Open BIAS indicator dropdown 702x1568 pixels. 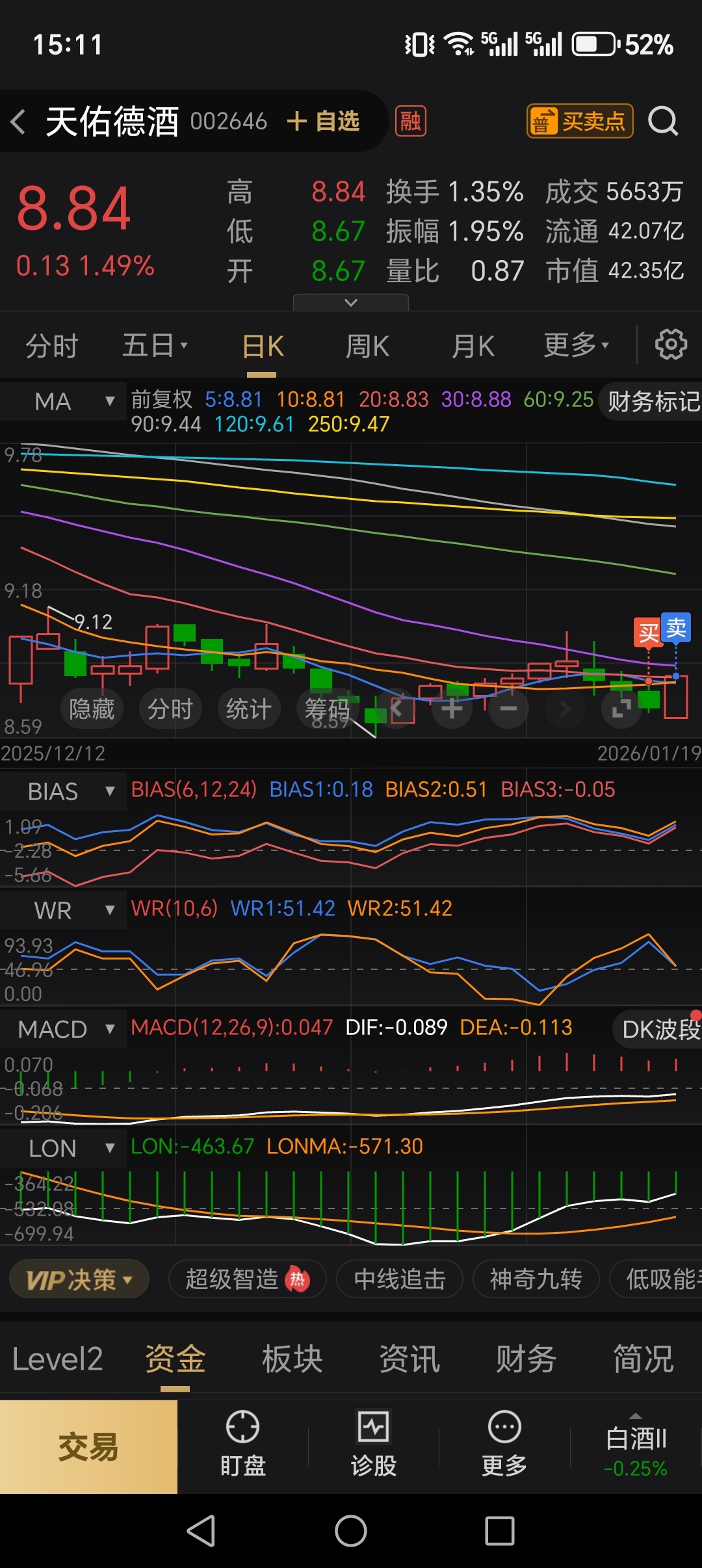64,791
